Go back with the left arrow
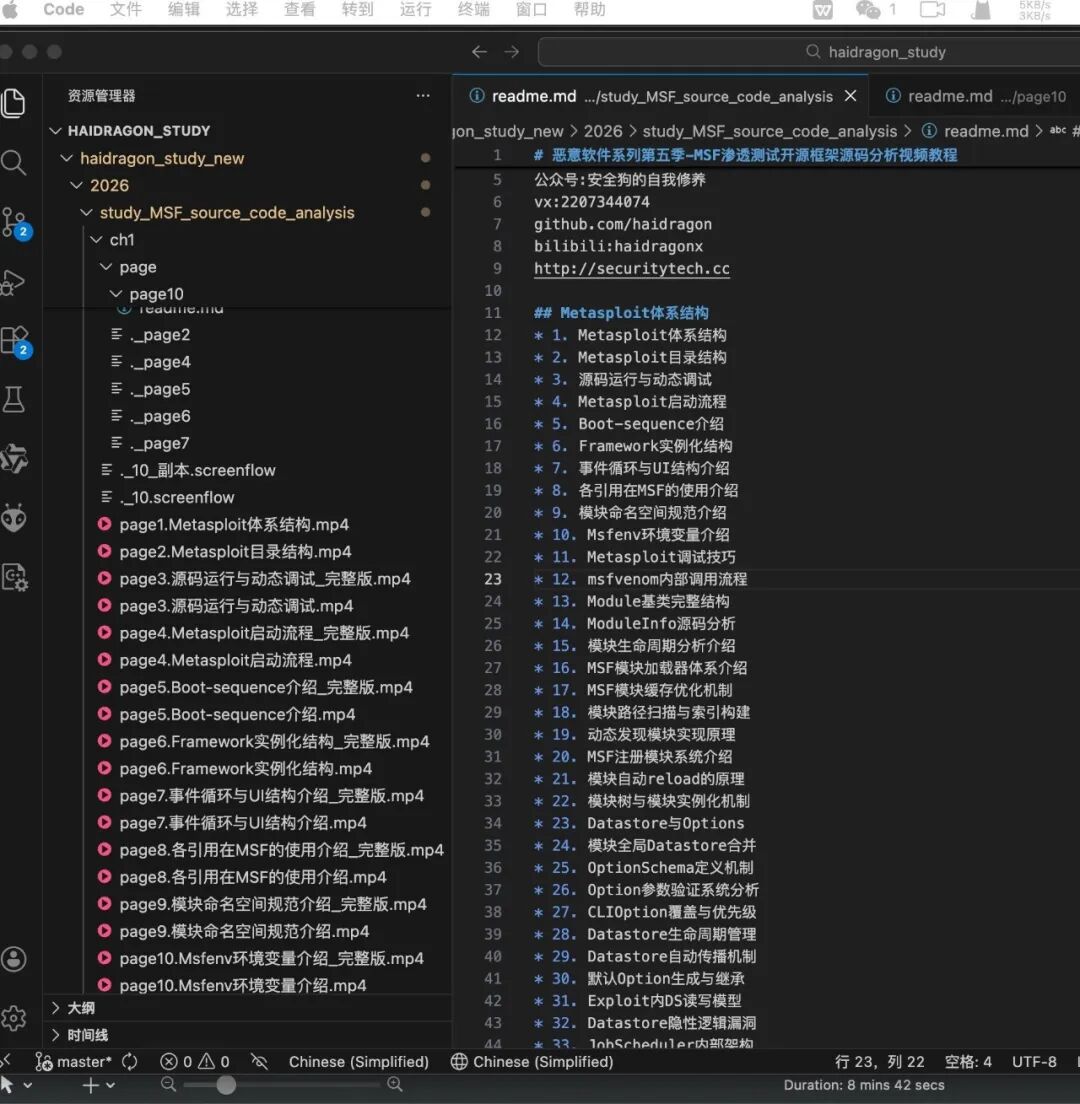 pos(479,51)
